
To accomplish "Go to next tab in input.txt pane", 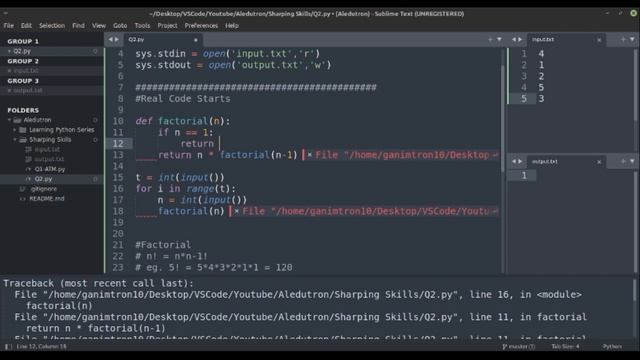I will [x=520, y=40].
